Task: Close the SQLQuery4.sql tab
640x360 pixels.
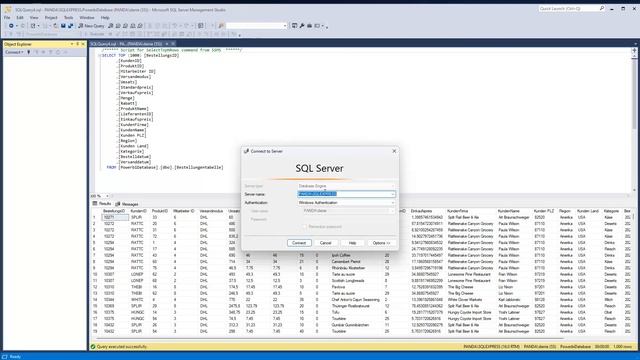Action: (x=173, y=44)
